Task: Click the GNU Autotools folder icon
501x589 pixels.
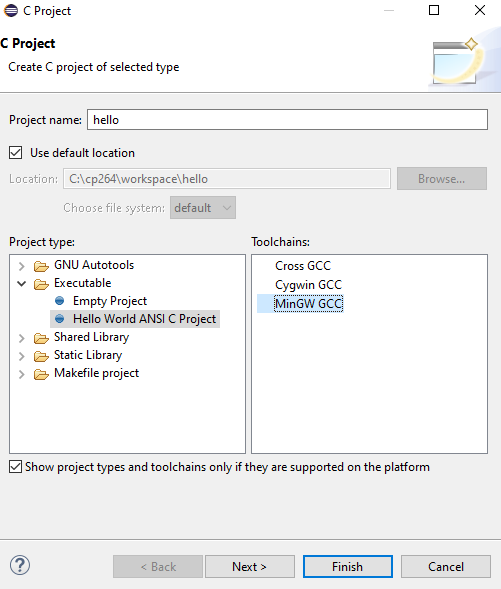Action: (41, 266)
